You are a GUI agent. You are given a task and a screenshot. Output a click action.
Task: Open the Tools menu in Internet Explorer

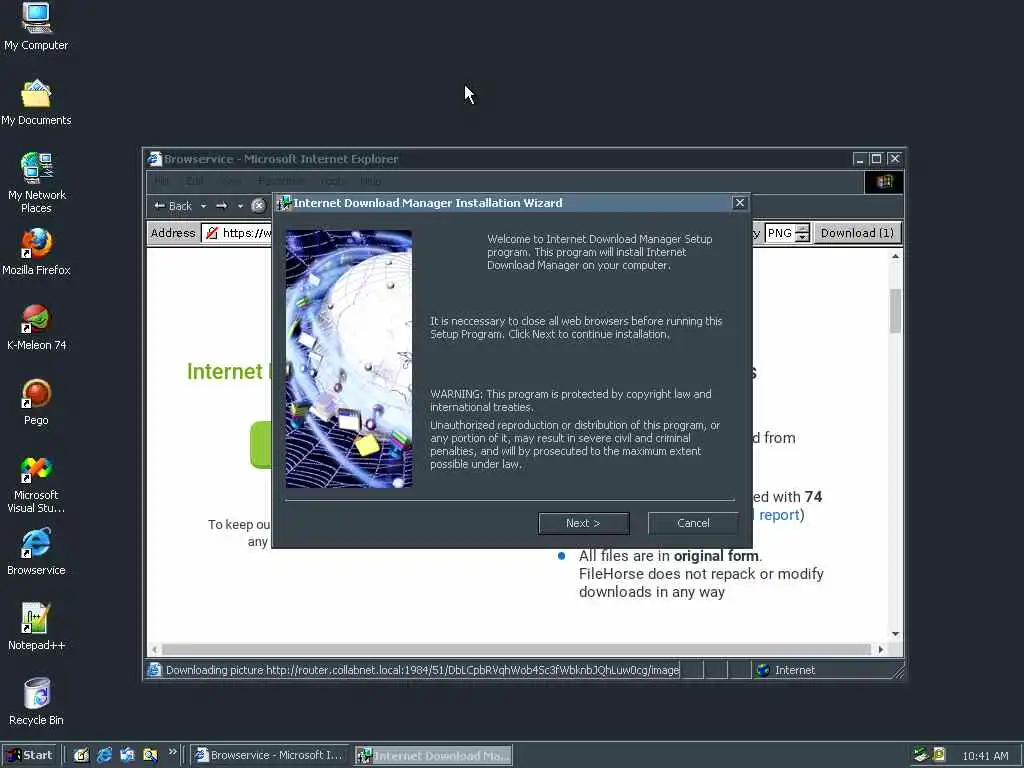[x=332, y=181]
